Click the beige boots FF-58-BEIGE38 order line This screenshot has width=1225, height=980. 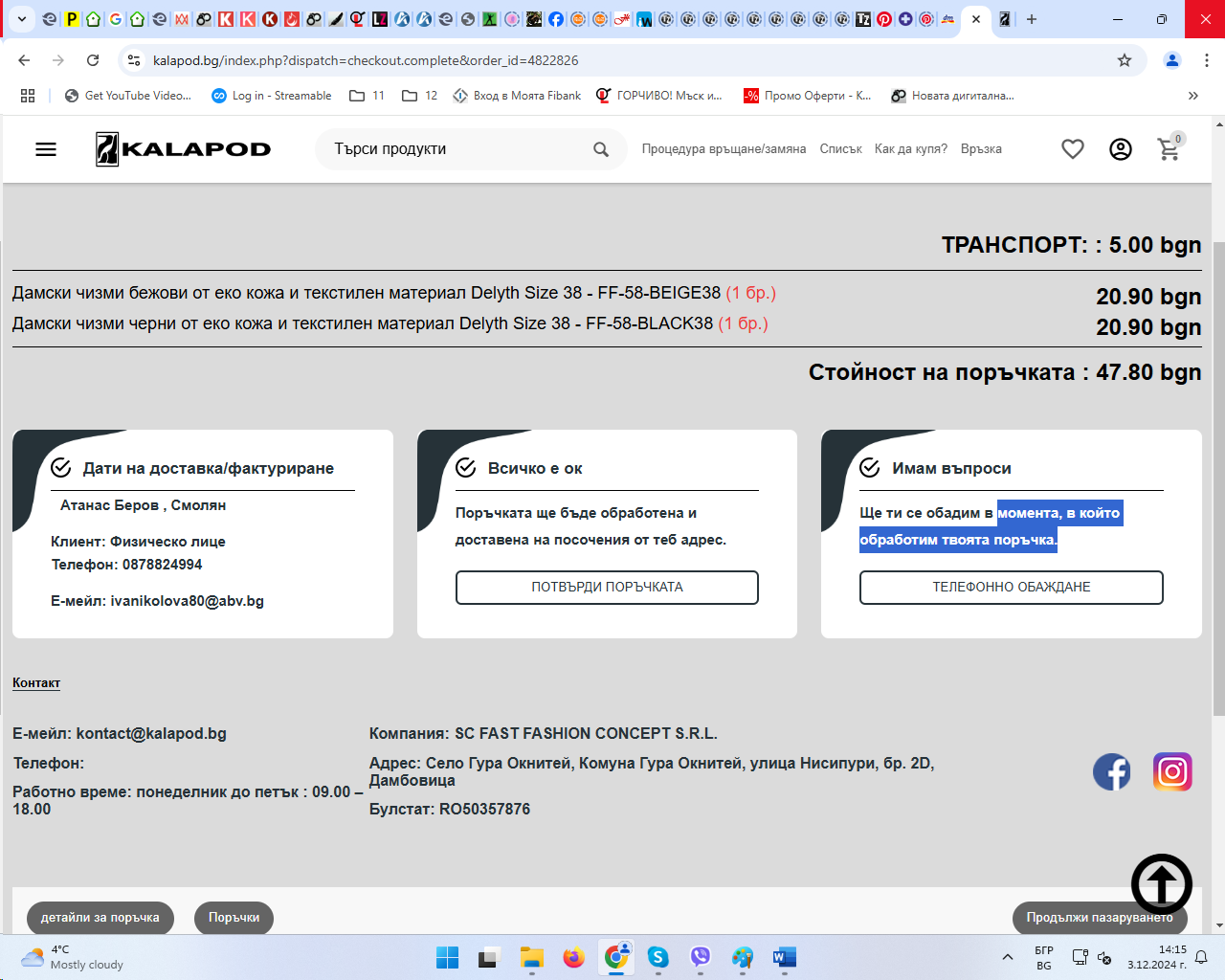[394, 293]
